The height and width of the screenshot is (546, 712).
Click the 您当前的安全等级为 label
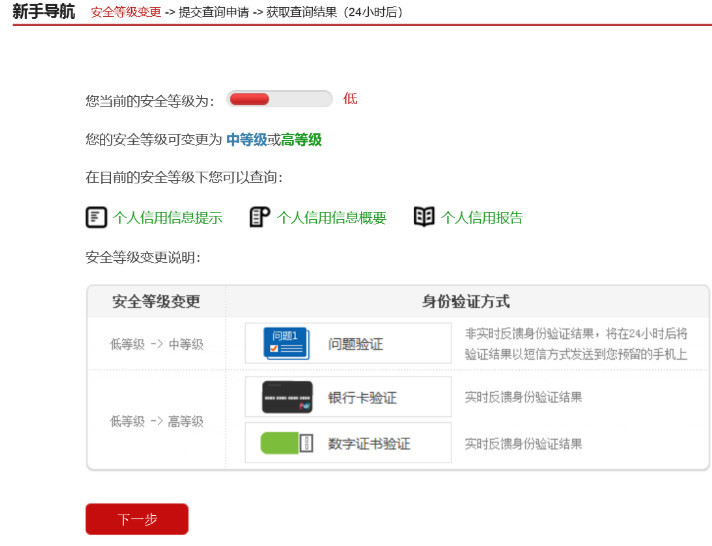pos(150,101)
